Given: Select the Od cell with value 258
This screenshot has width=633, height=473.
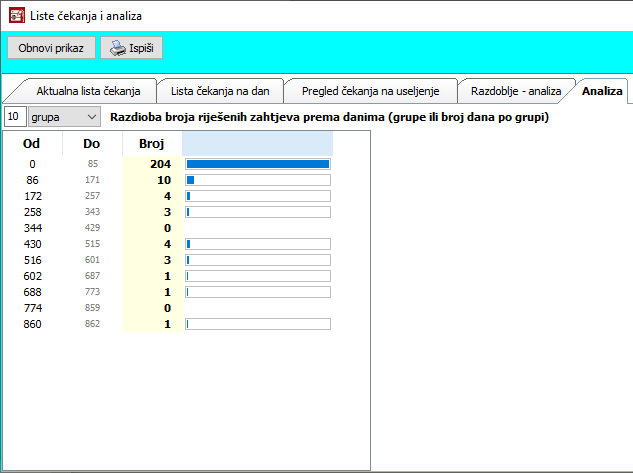Looking at the screenshot, I should pyautogui.click(x=31, y=212).
